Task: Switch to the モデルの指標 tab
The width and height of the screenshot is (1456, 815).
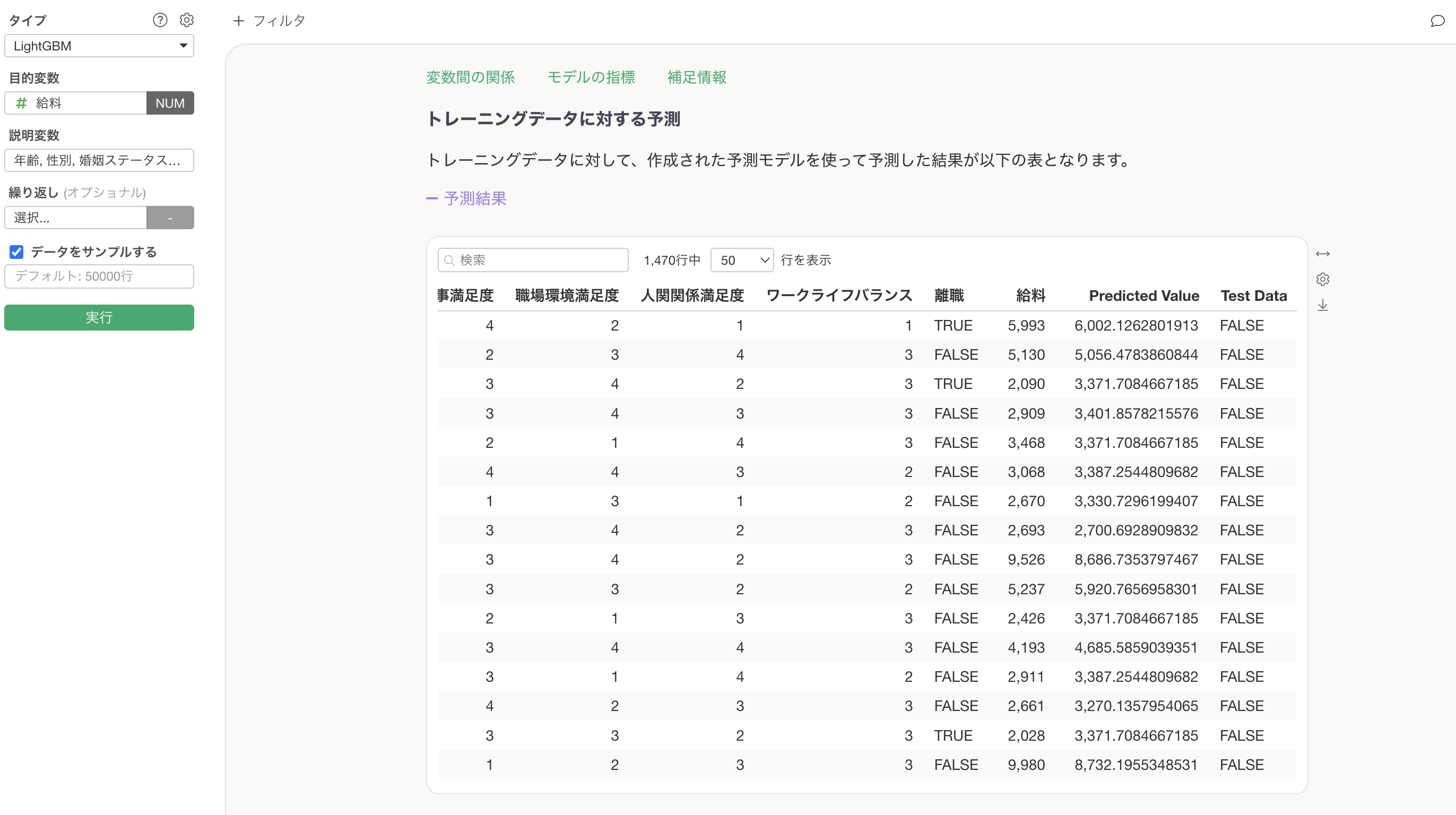Action: pyautogui.click(x=591, y=77)
